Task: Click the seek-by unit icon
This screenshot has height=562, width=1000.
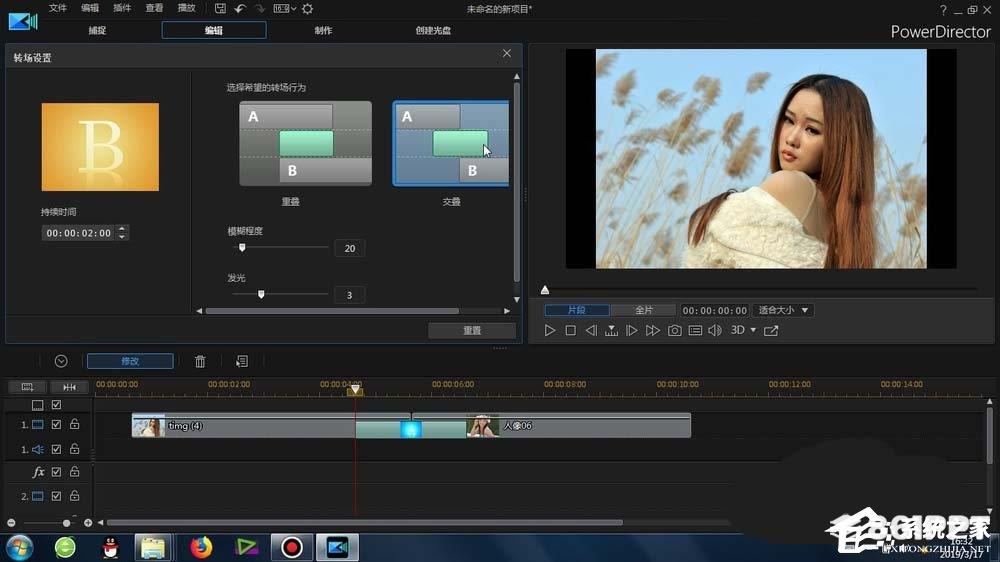Action: point(612,330)
